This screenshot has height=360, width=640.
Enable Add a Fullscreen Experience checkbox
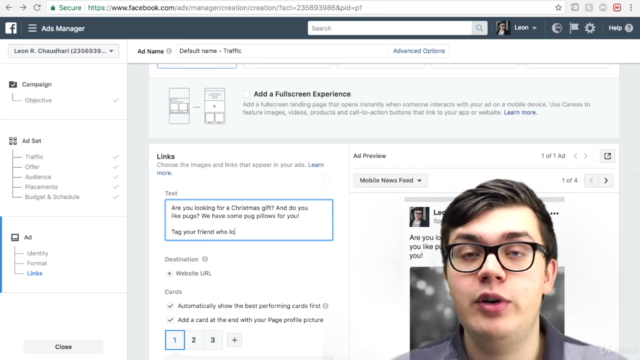[x=246, y=94]
